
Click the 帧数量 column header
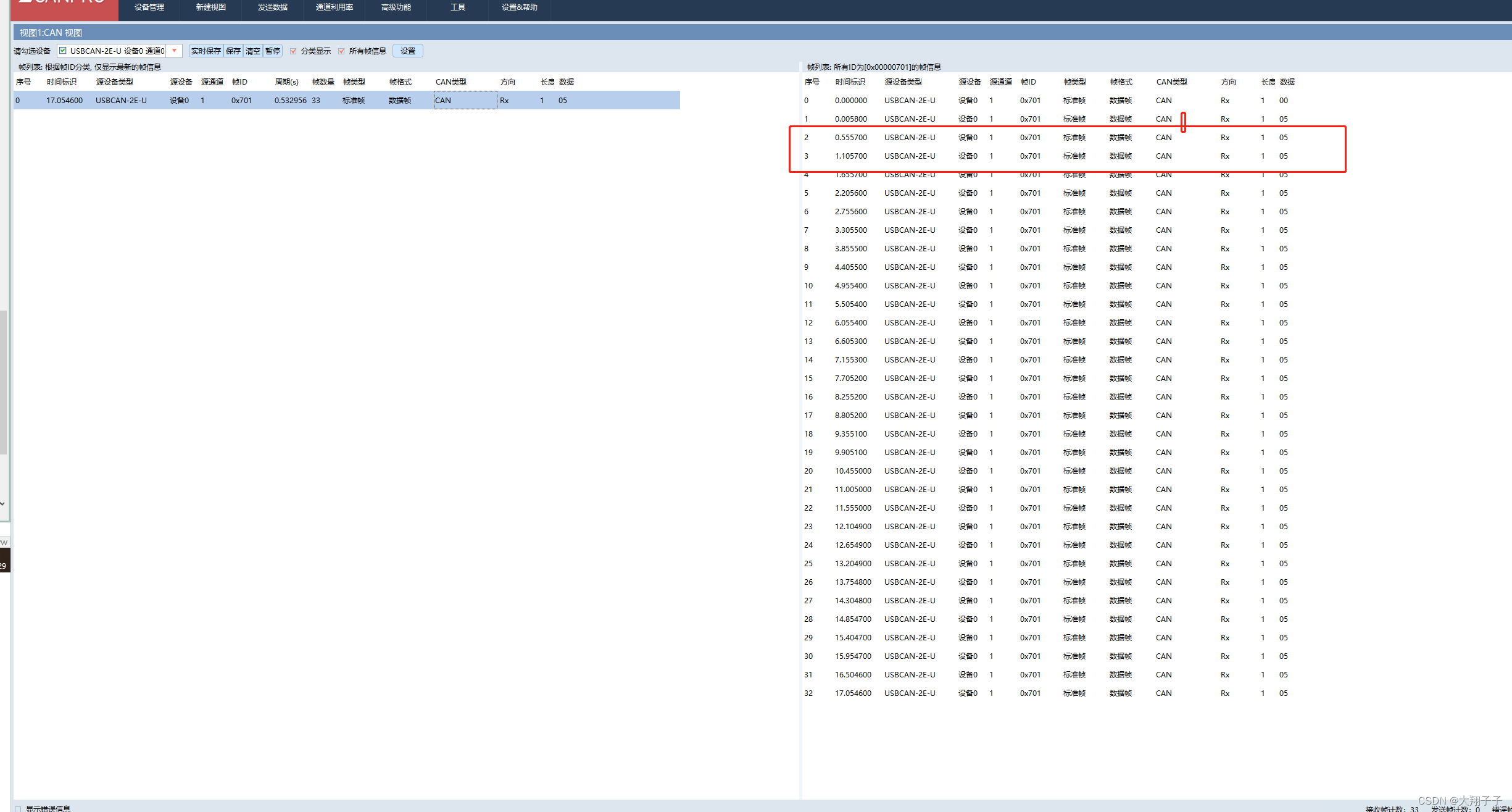[323, 82]
